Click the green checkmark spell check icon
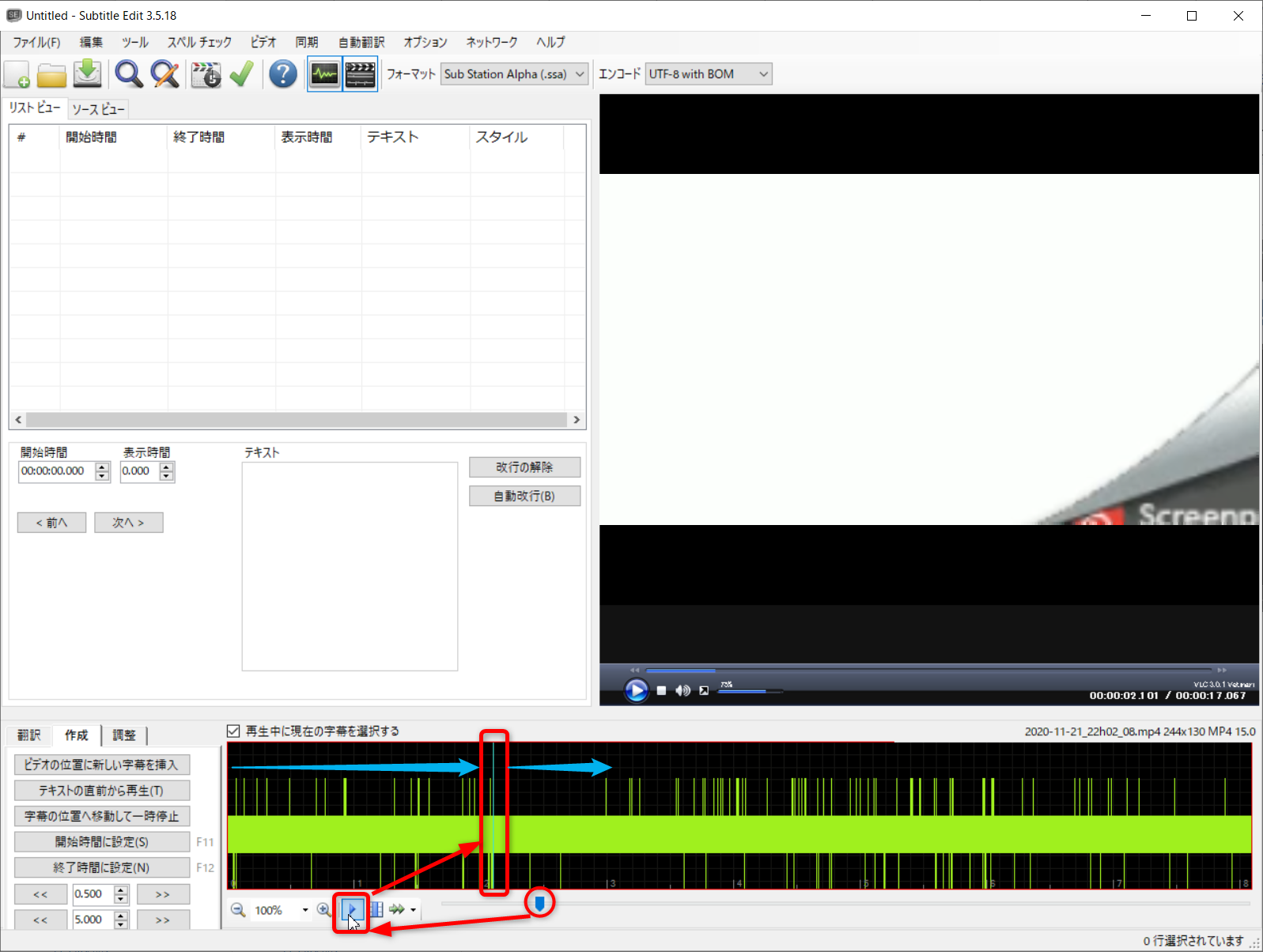The width and height of the screenshot is (1263, 952). pyautogui.click(x=241, y=74)
